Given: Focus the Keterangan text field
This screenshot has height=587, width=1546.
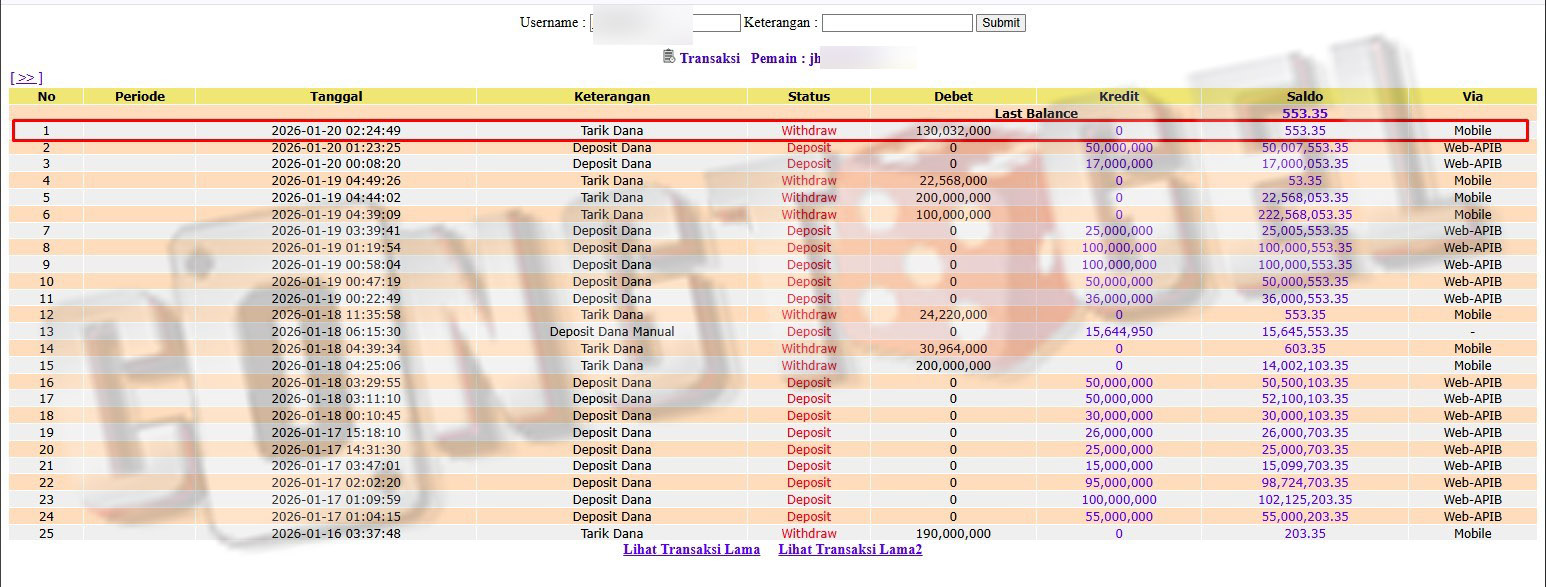Looking at the screenshot, I should (x=896, y=23).
